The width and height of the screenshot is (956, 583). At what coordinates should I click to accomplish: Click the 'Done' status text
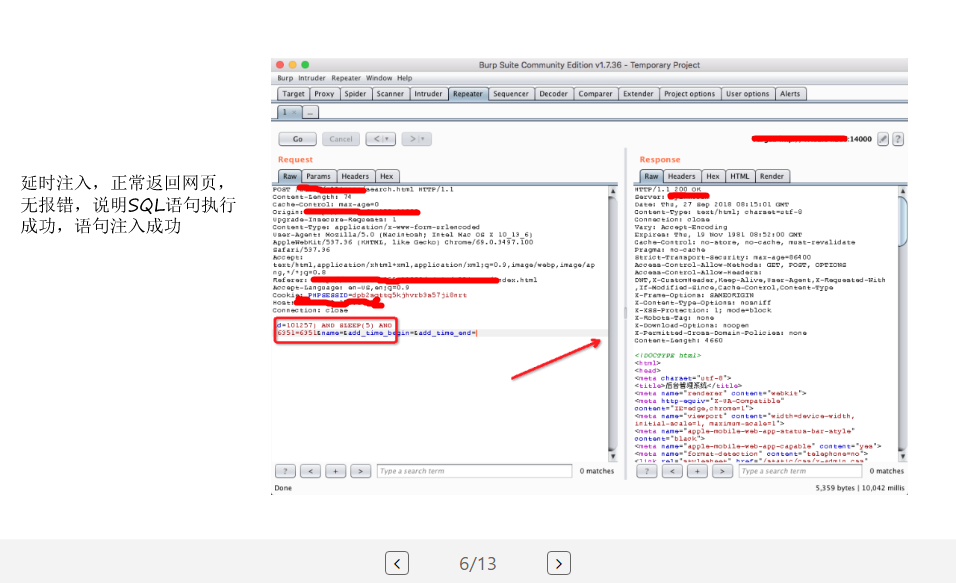283,488
